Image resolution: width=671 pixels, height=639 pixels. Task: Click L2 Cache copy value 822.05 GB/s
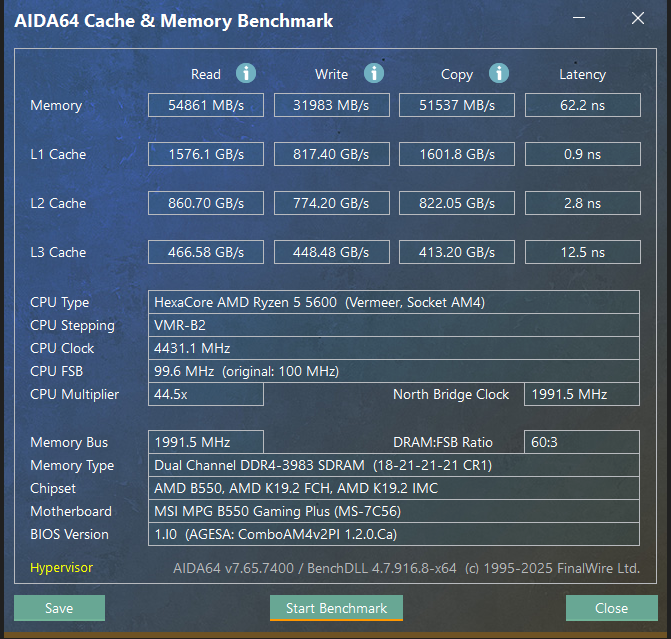click(457, 203)
